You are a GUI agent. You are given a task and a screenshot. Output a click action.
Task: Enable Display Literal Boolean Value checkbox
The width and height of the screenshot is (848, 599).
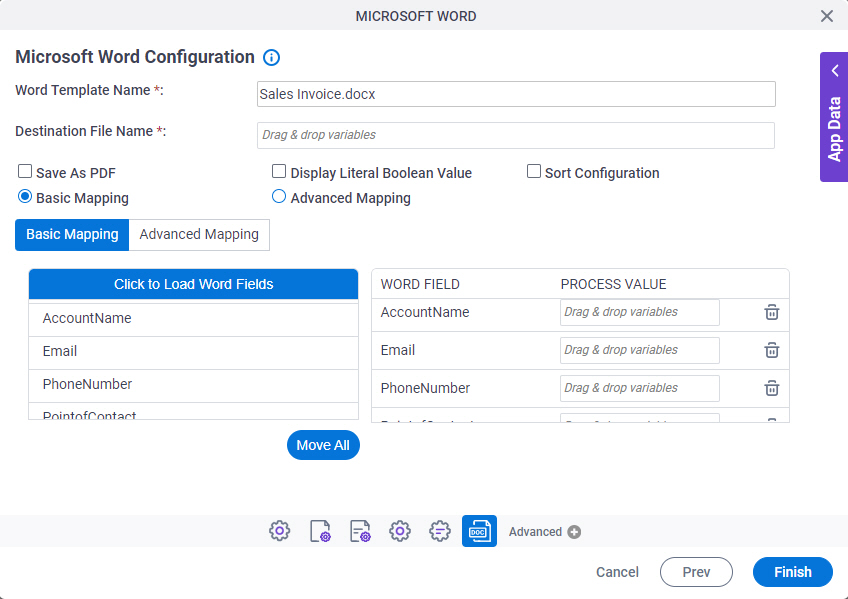click(x=279, y=171)
